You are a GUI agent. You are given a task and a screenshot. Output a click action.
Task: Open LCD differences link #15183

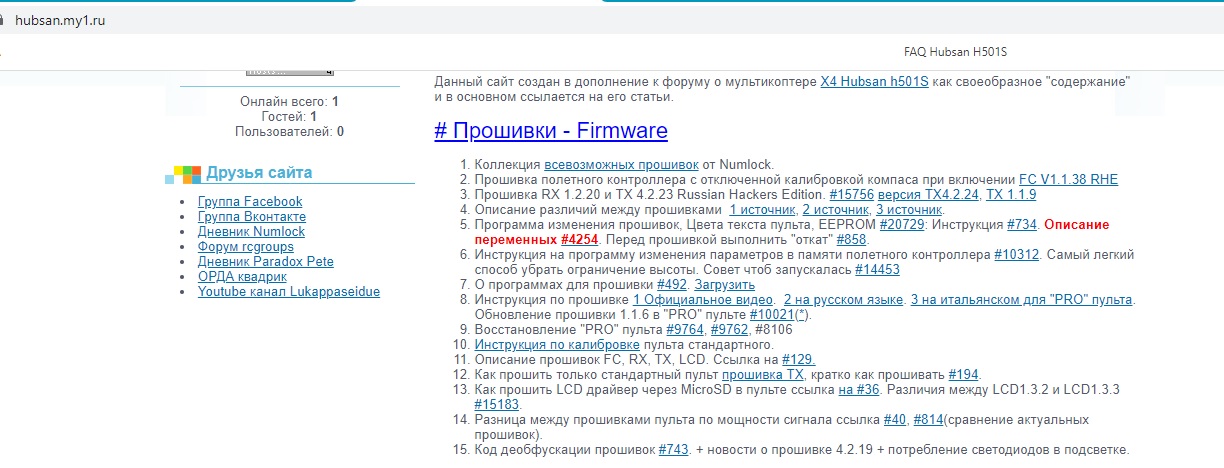tap(497, 405)
